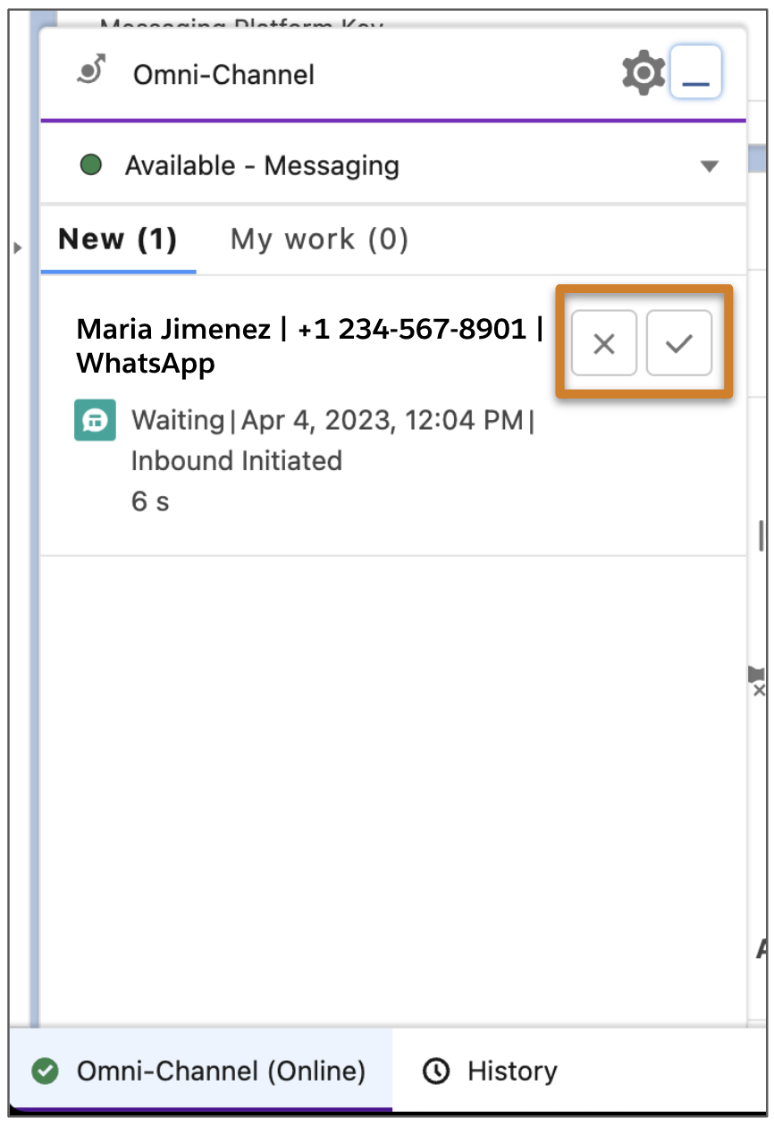This screenshot has width=774, height=1126.
Task: Click the History clock icon
Action: click(436, 1071)
